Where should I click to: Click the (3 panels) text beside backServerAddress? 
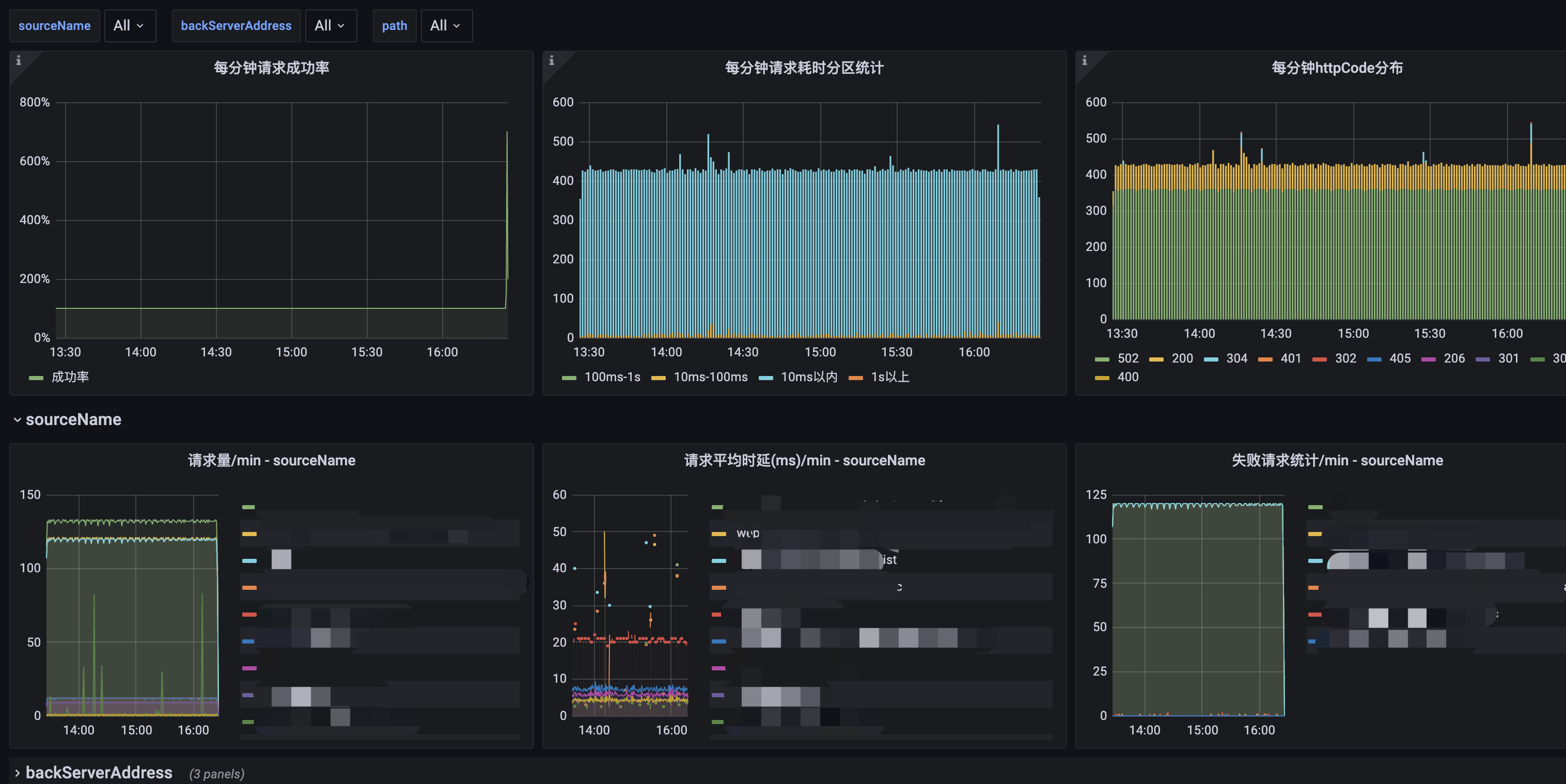[216, 774]
